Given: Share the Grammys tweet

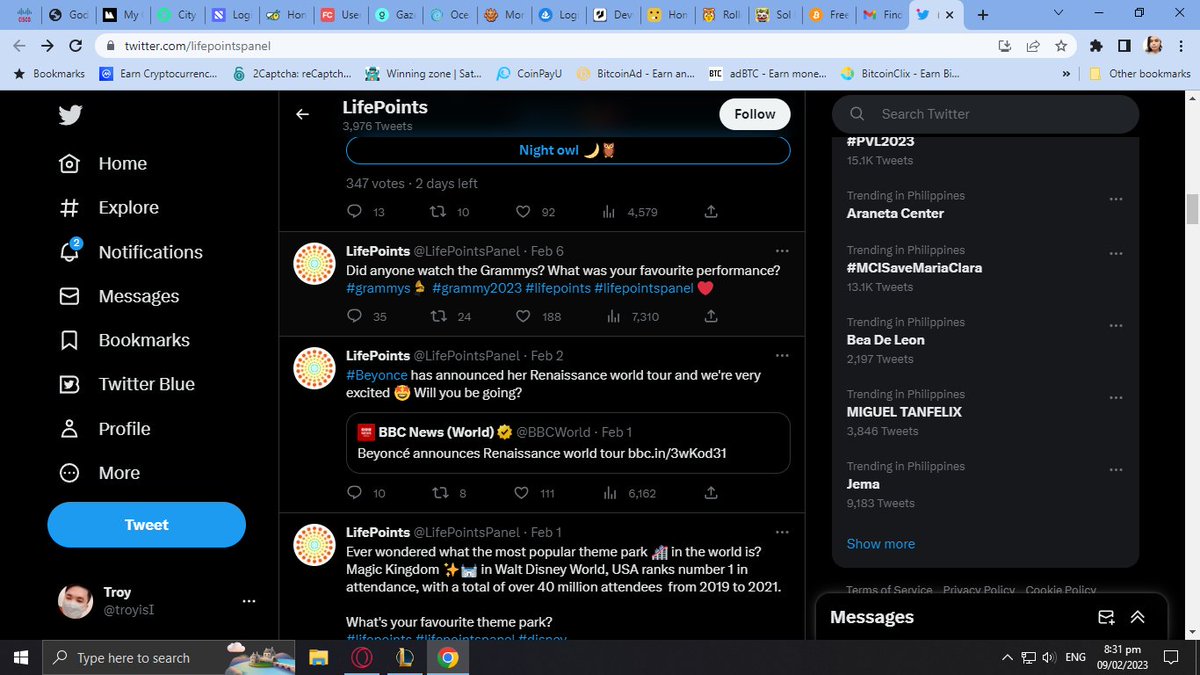Looking at the screenshot, I should click(x=711, y=317).
